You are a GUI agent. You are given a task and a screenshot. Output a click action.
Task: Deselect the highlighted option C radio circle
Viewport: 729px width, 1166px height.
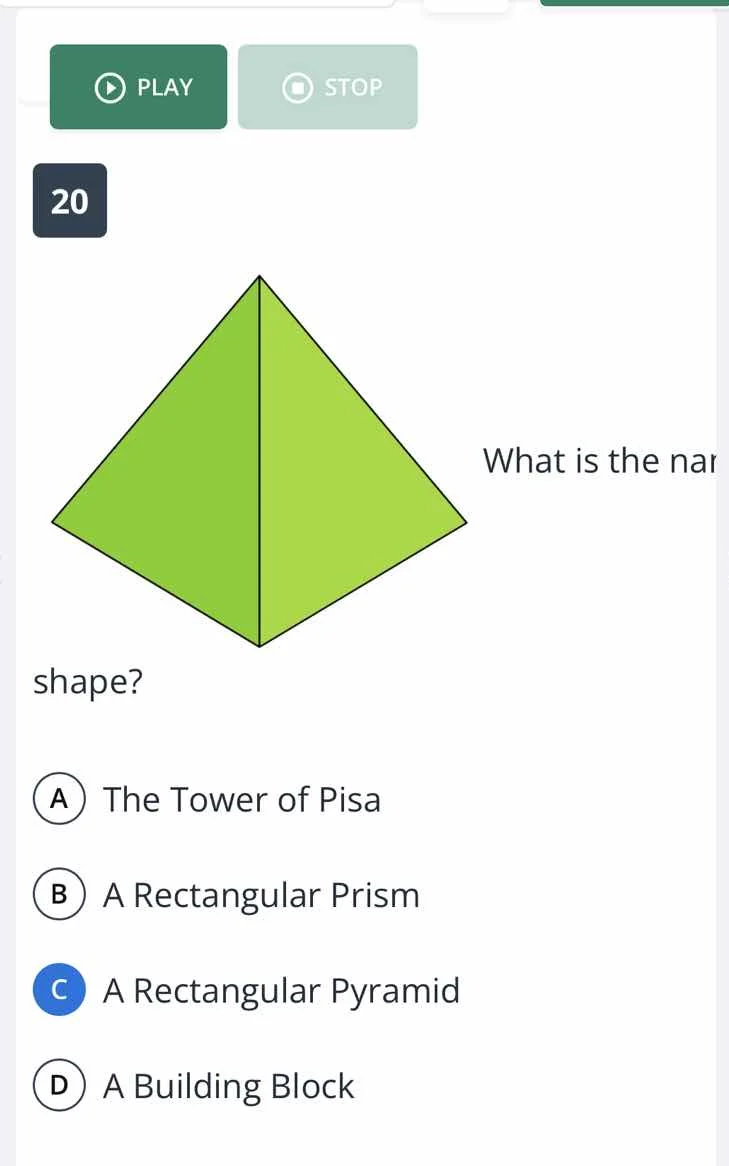tap(59, 990)
